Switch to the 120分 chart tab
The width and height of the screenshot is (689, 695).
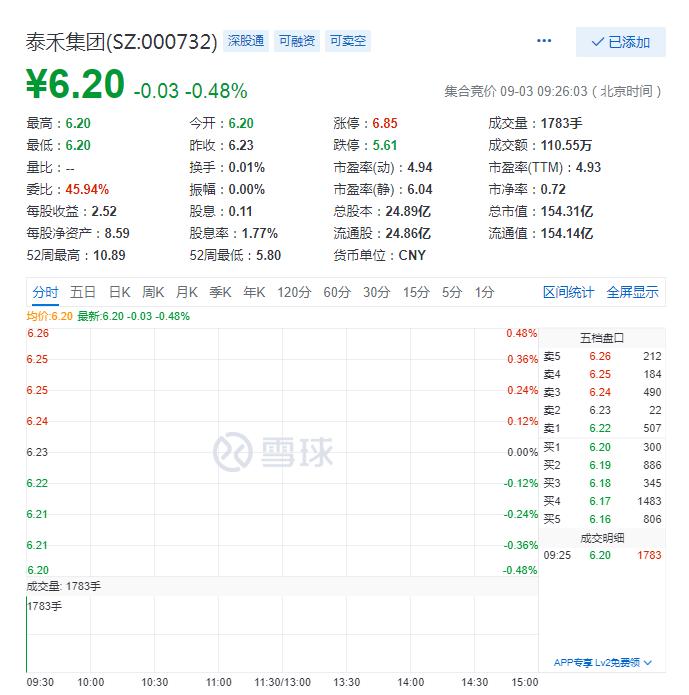pos(294,293)
